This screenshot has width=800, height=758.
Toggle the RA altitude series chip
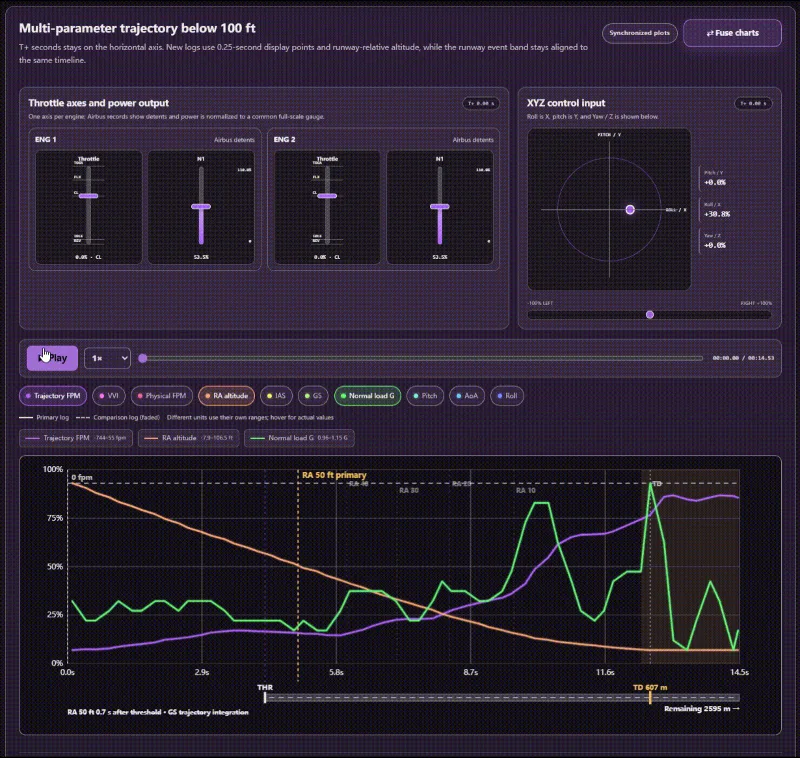[x=226, y=396]
